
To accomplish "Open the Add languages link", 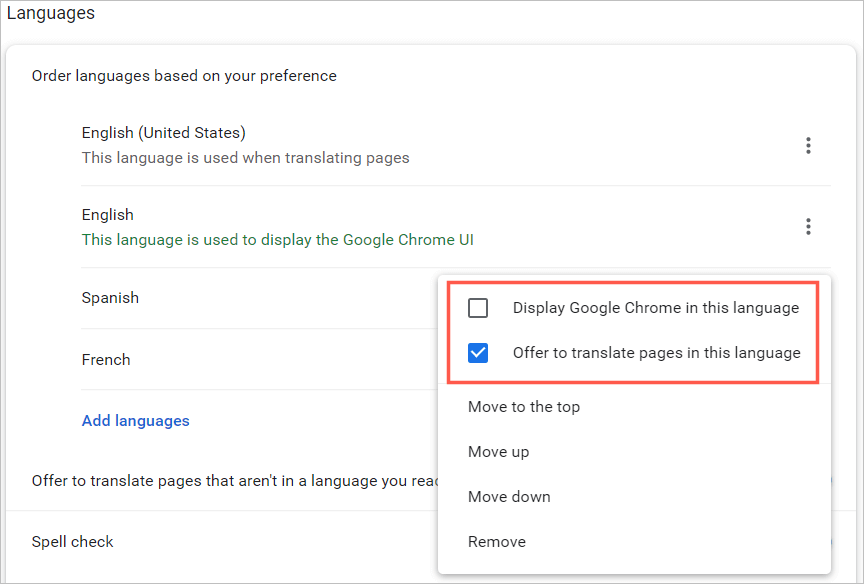I will click(135, 421).
